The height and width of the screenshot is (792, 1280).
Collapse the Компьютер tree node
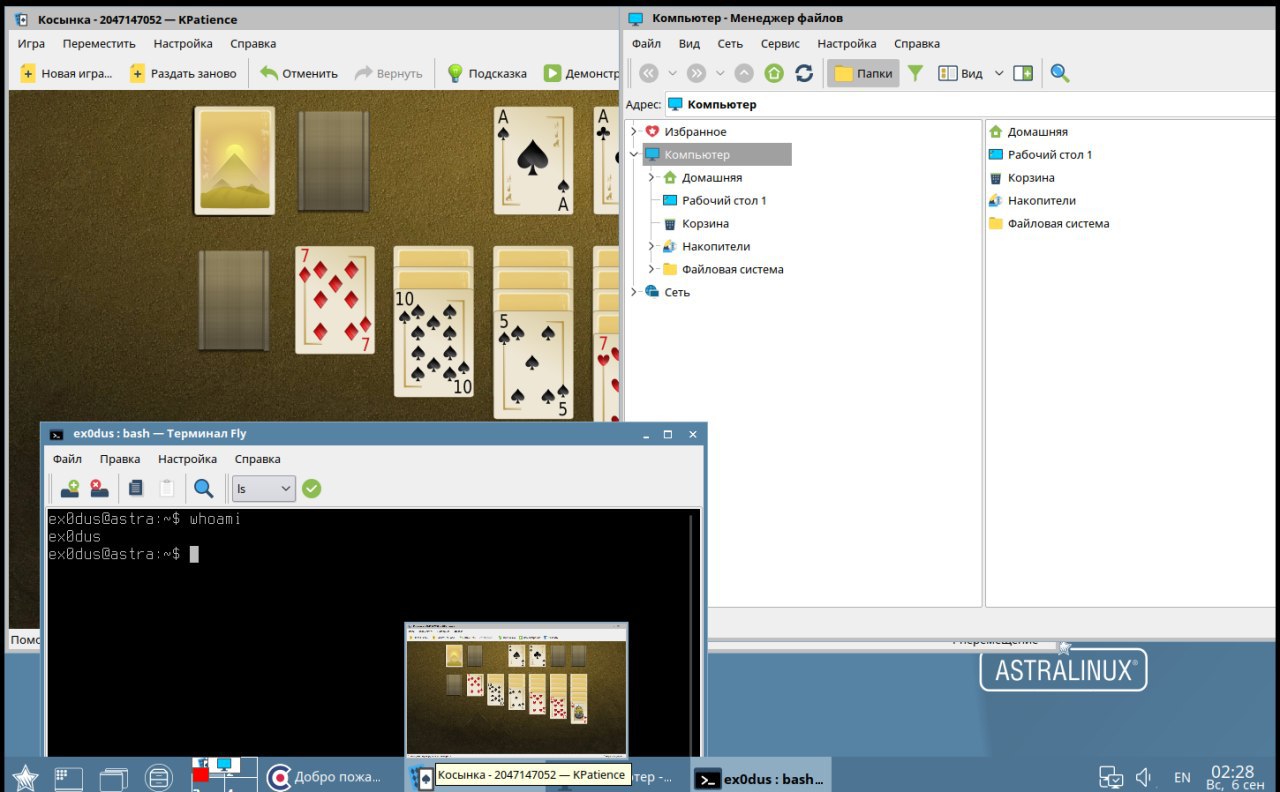634,155
